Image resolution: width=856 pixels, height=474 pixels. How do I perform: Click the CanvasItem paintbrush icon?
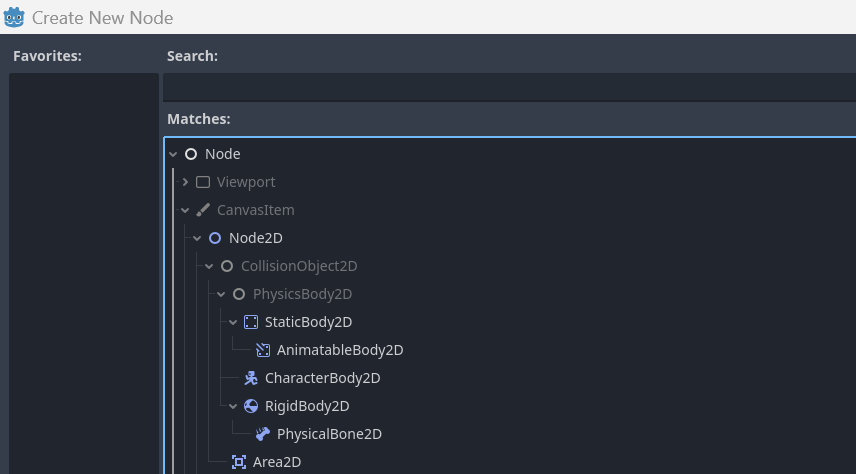coord(203,210)
